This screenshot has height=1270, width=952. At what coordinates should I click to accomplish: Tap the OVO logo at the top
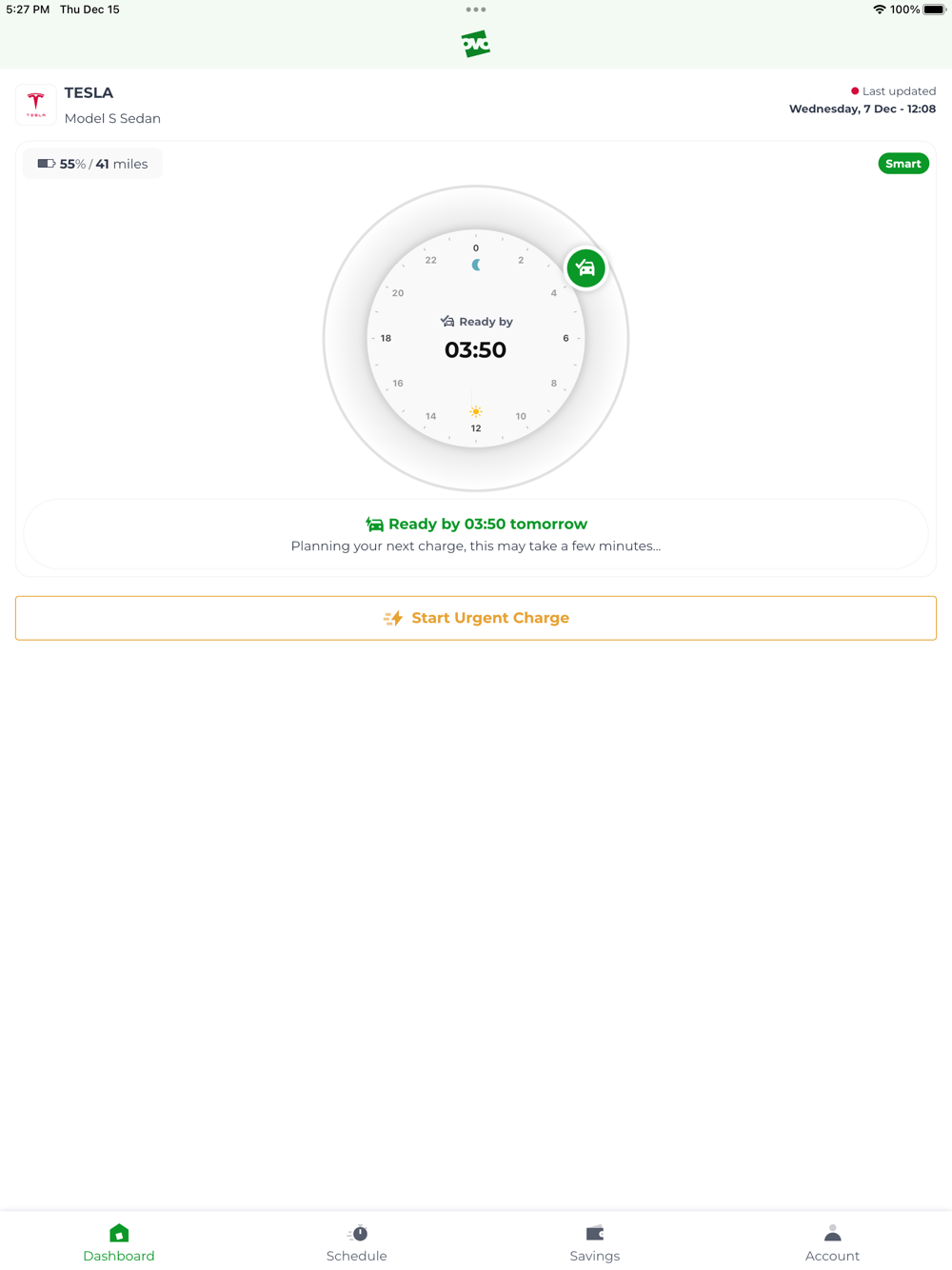point(476,44)
